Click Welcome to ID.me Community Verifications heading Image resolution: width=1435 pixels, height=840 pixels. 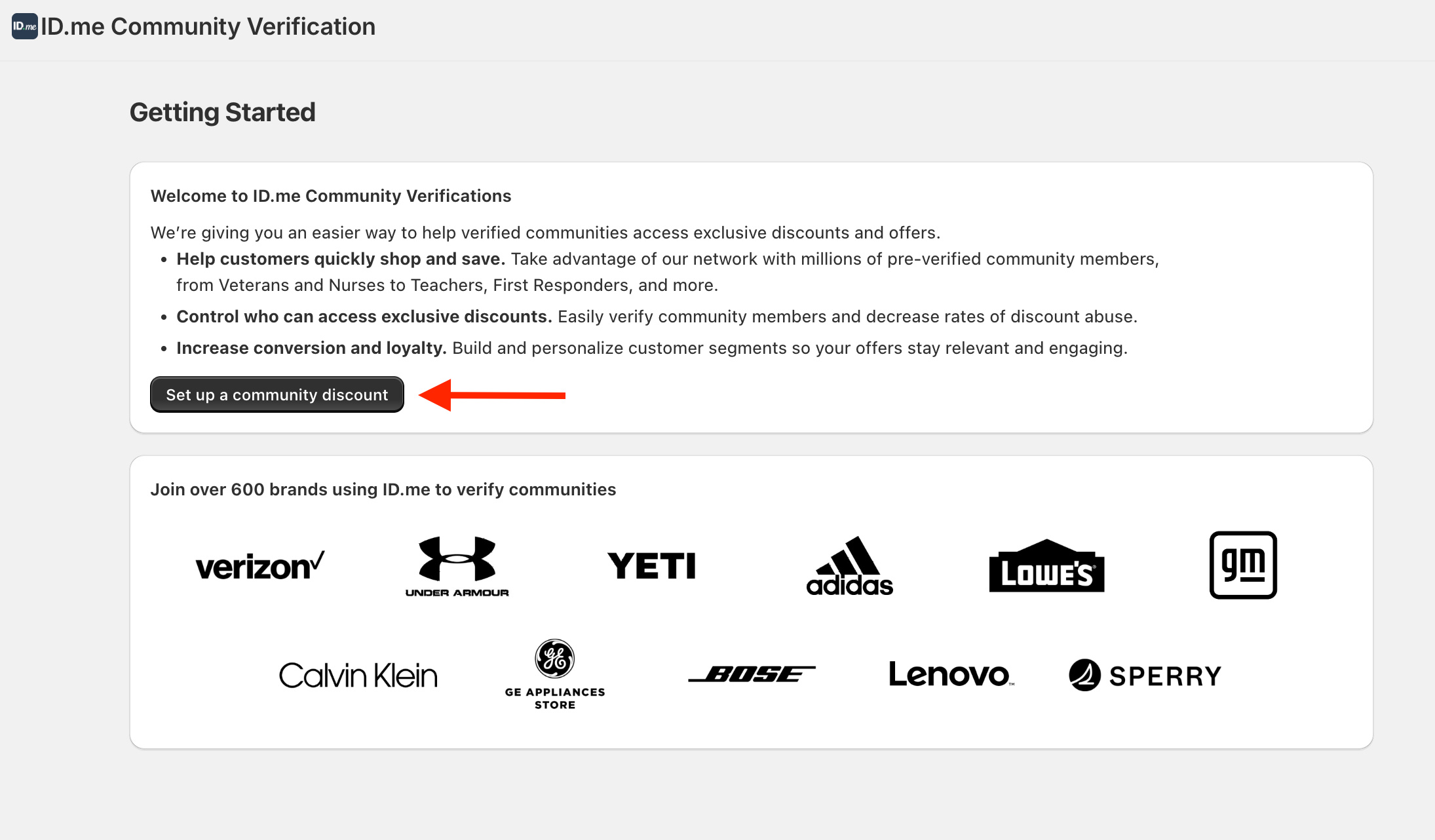pyautogui.click(x=331, y=195)
